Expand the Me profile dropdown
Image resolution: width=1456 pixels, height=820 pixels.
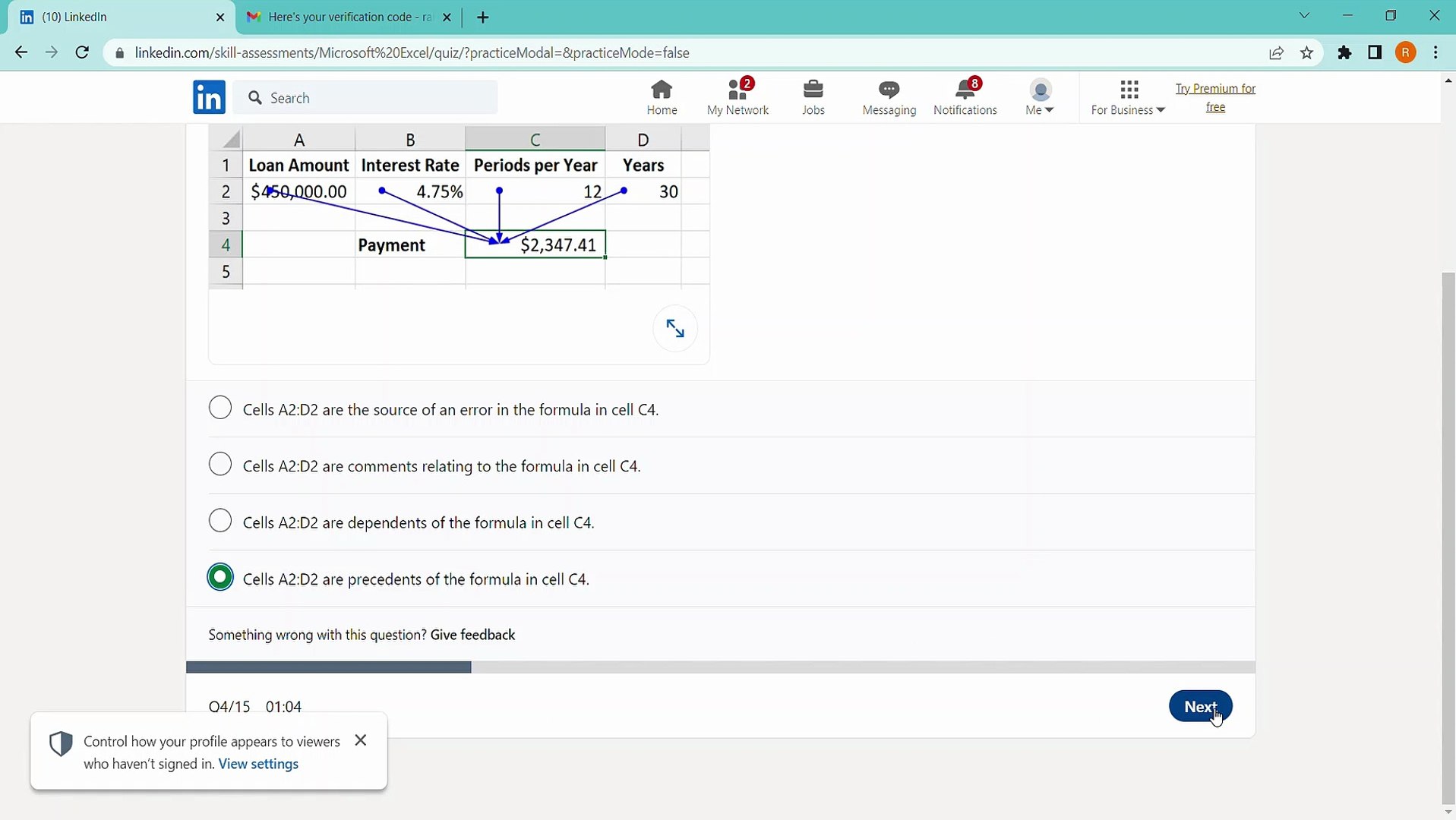point(1040,97)
